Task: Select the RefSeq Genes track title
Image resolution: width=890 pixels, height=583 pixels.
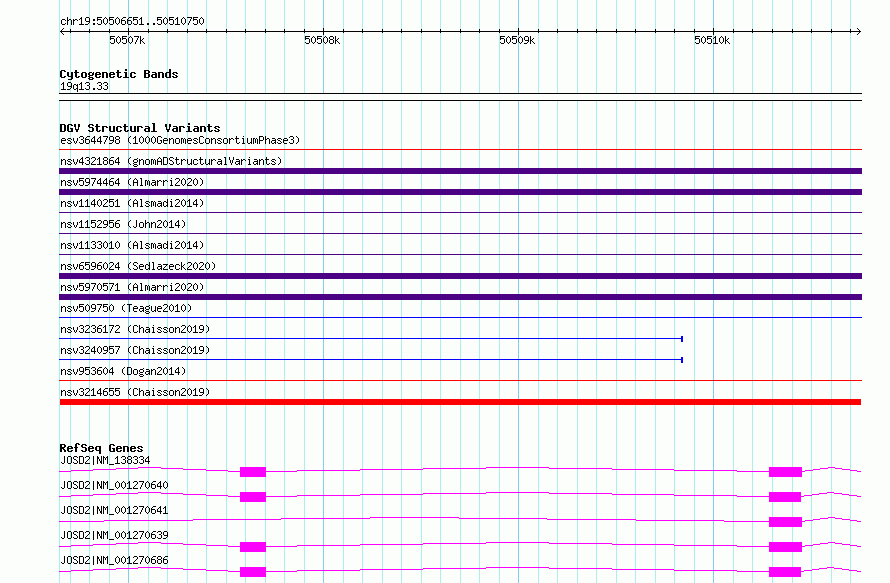Action: [x=101, y=448]
